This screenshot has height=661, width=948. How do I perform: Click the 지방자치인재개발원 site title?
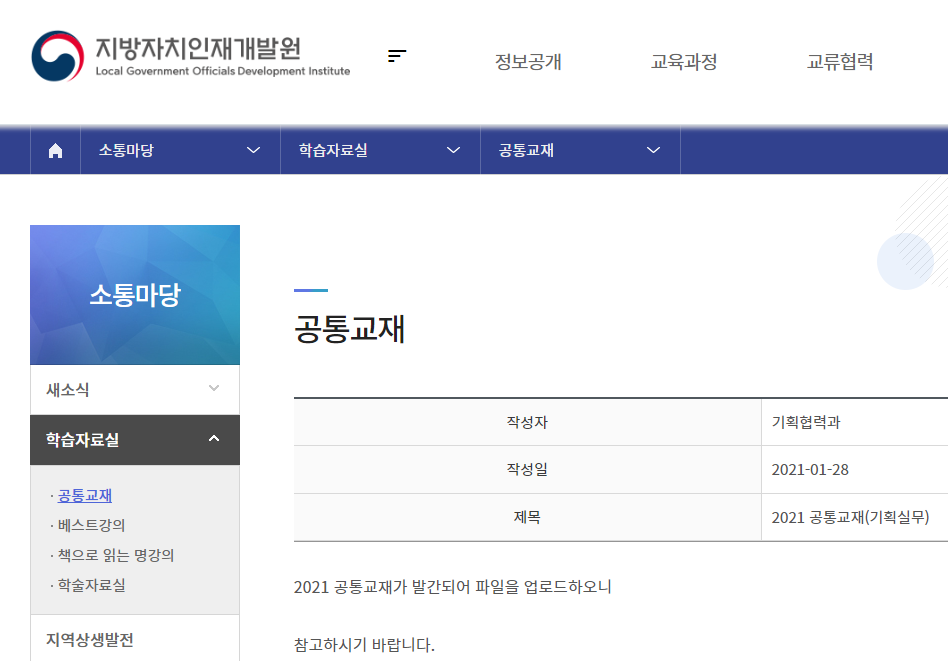[198, 48]
